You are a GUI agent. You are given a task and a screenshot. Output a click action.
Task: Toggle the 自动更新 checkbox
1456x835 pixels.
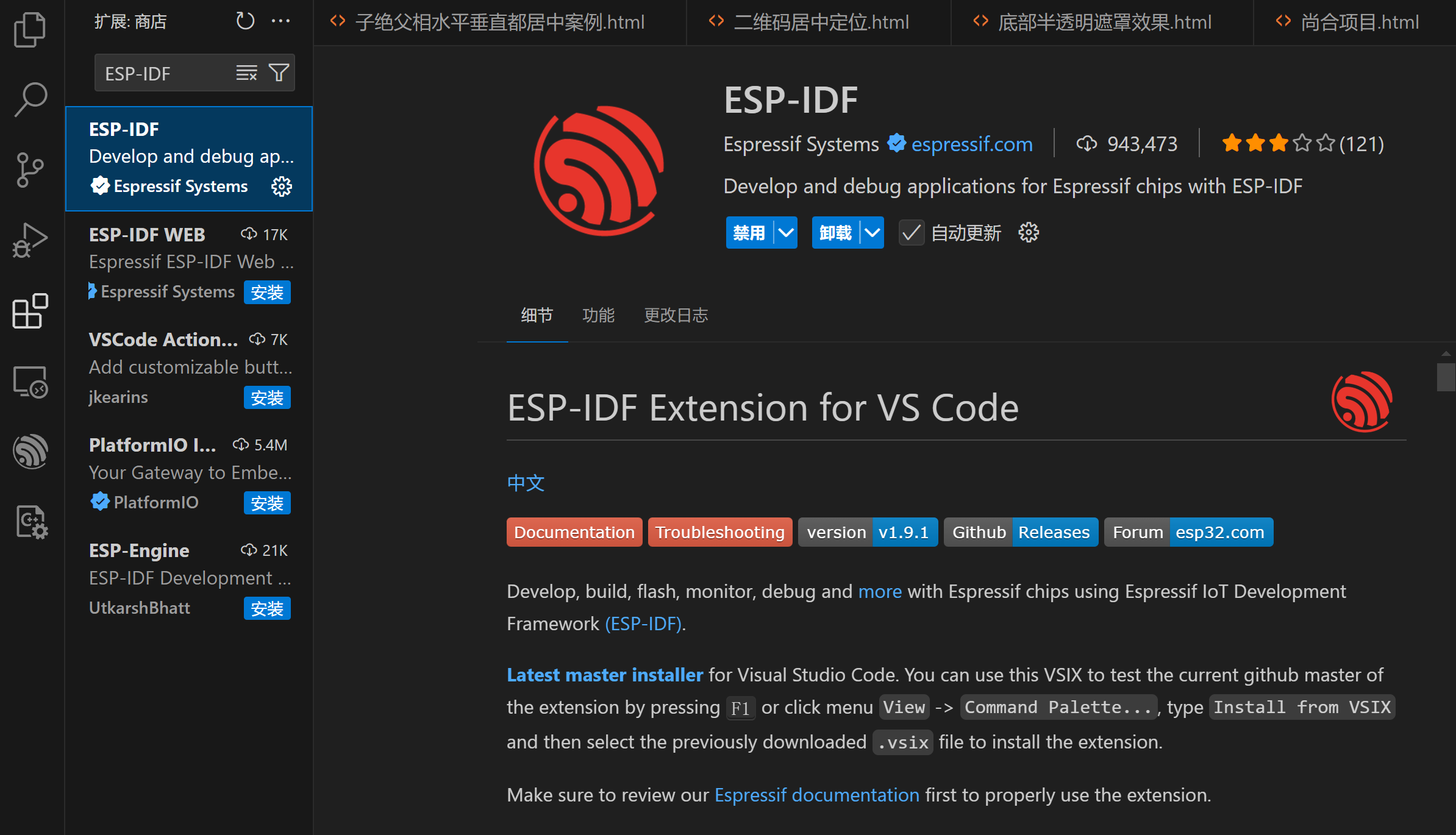point(911,233)
